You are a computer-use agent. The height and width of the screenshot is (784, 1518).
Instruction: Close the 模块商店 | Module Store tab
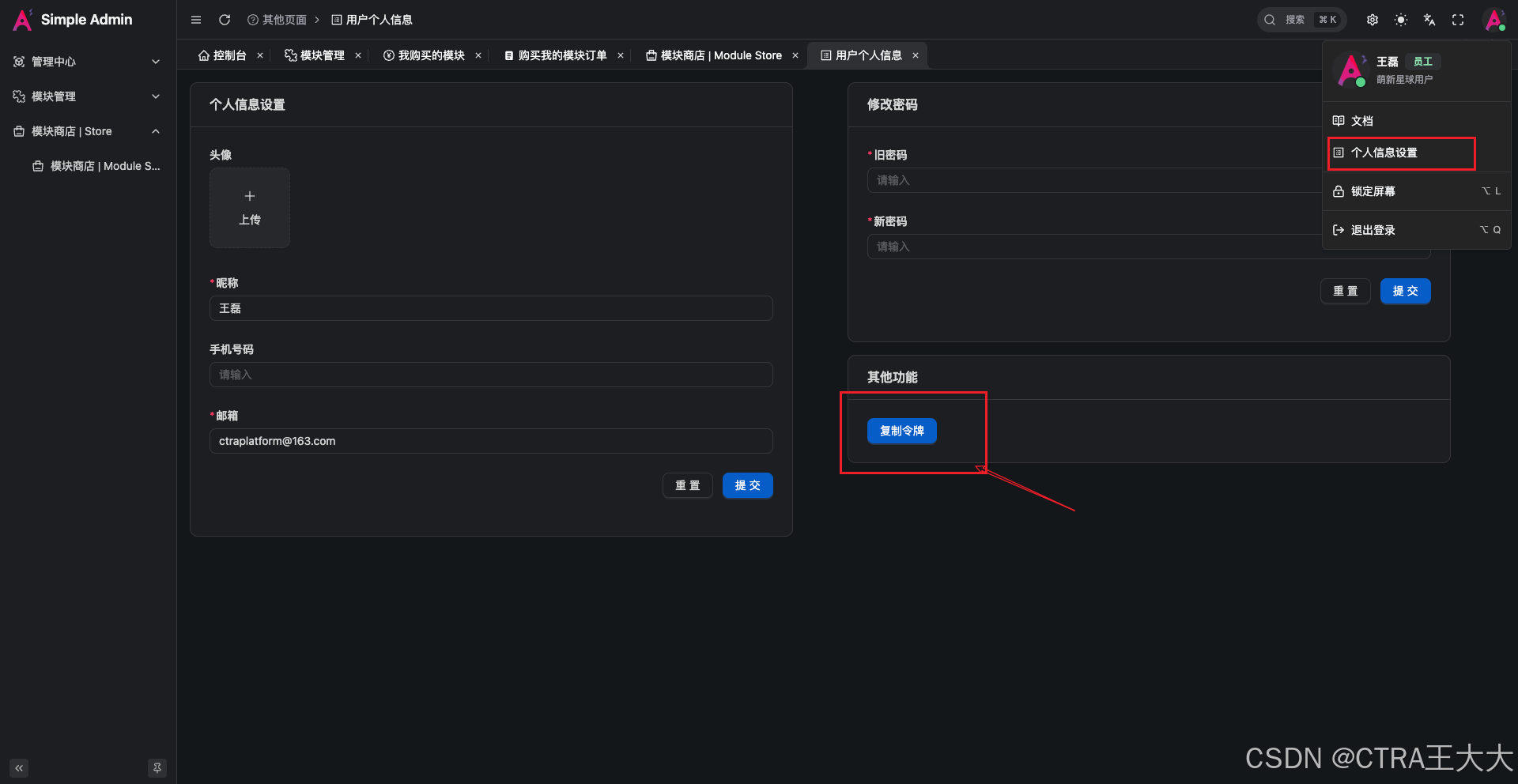(x=795, y=55)
